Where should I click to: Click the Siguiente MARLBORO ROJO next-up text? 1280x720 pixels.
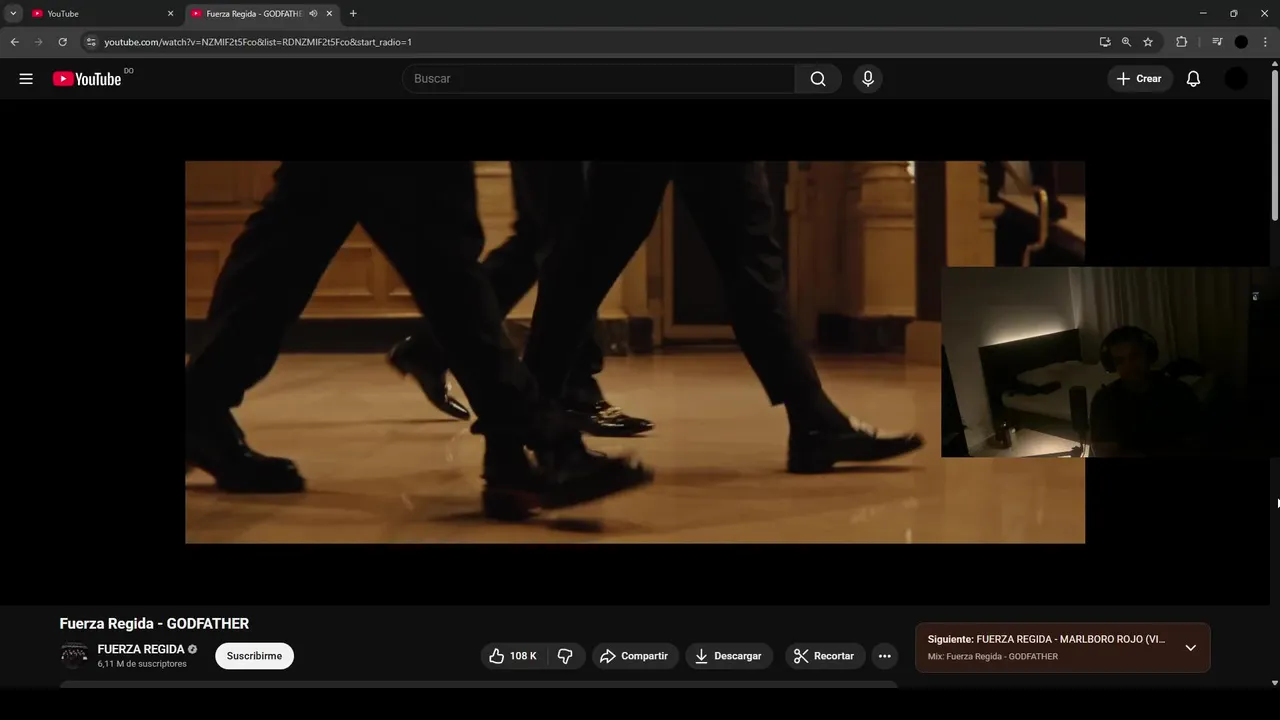coord(1046,639)
